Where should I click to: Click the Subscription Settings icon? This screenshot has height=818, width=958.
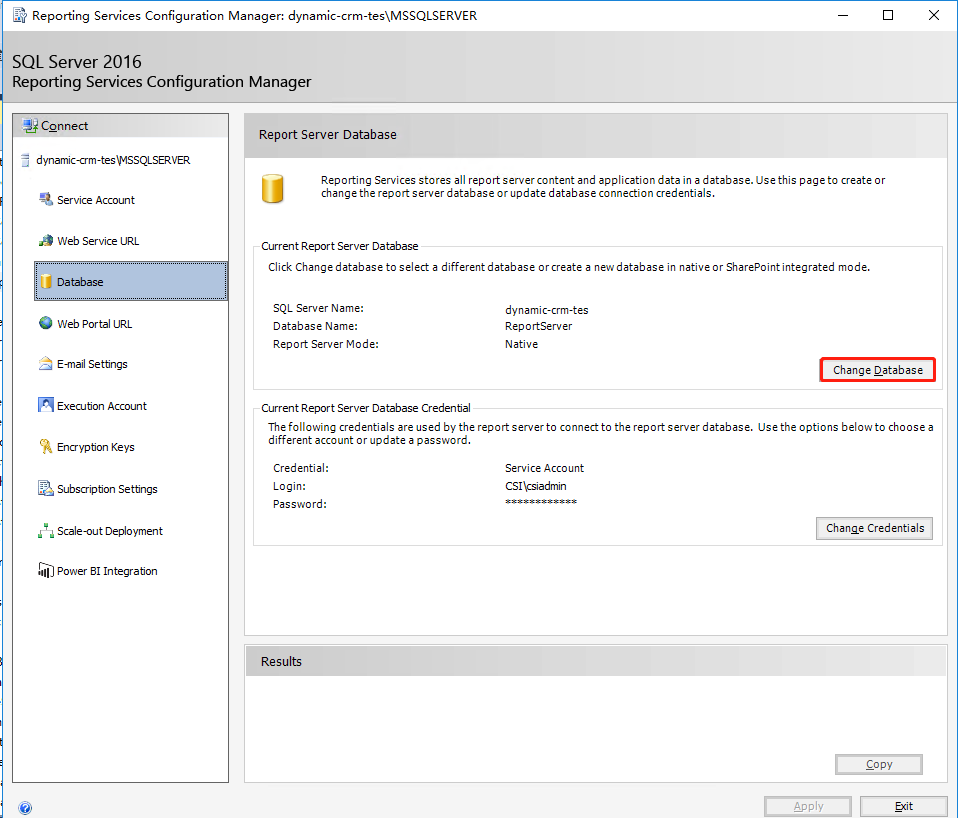pyautogui.click(x=46, y=488)
